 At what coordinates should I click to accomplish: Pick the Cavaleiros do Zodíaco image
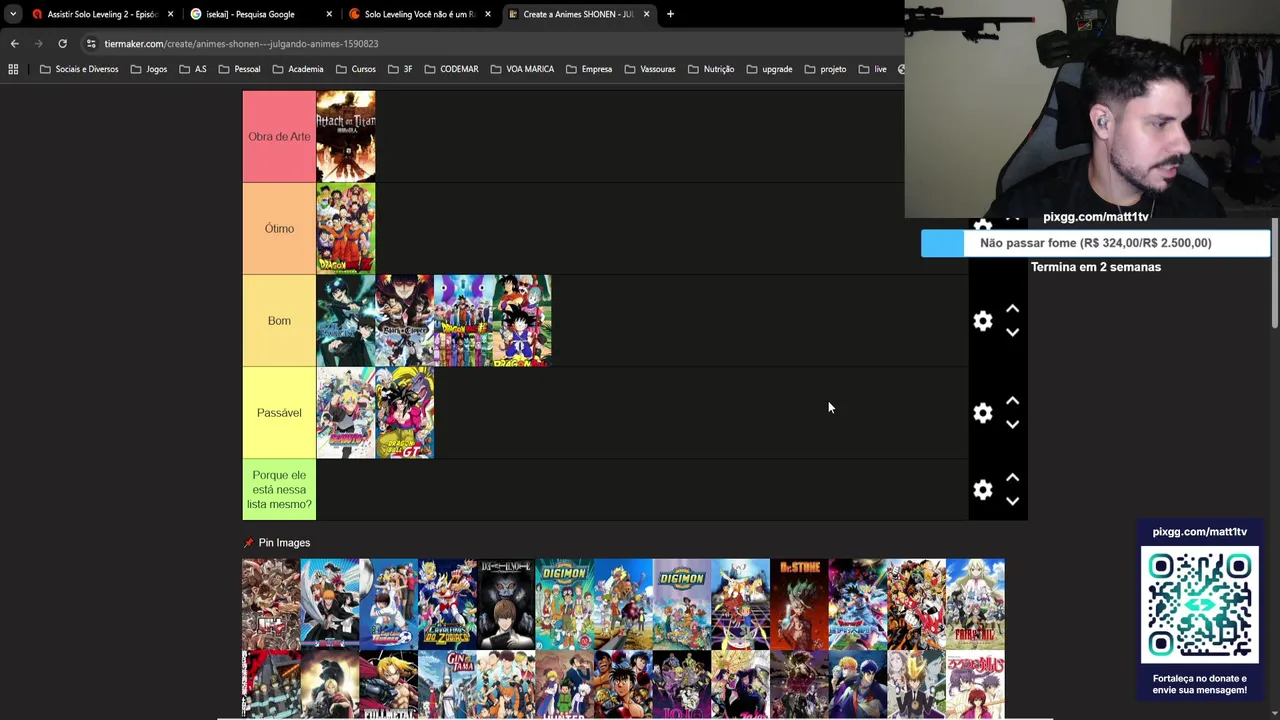(x=447, y=604)
